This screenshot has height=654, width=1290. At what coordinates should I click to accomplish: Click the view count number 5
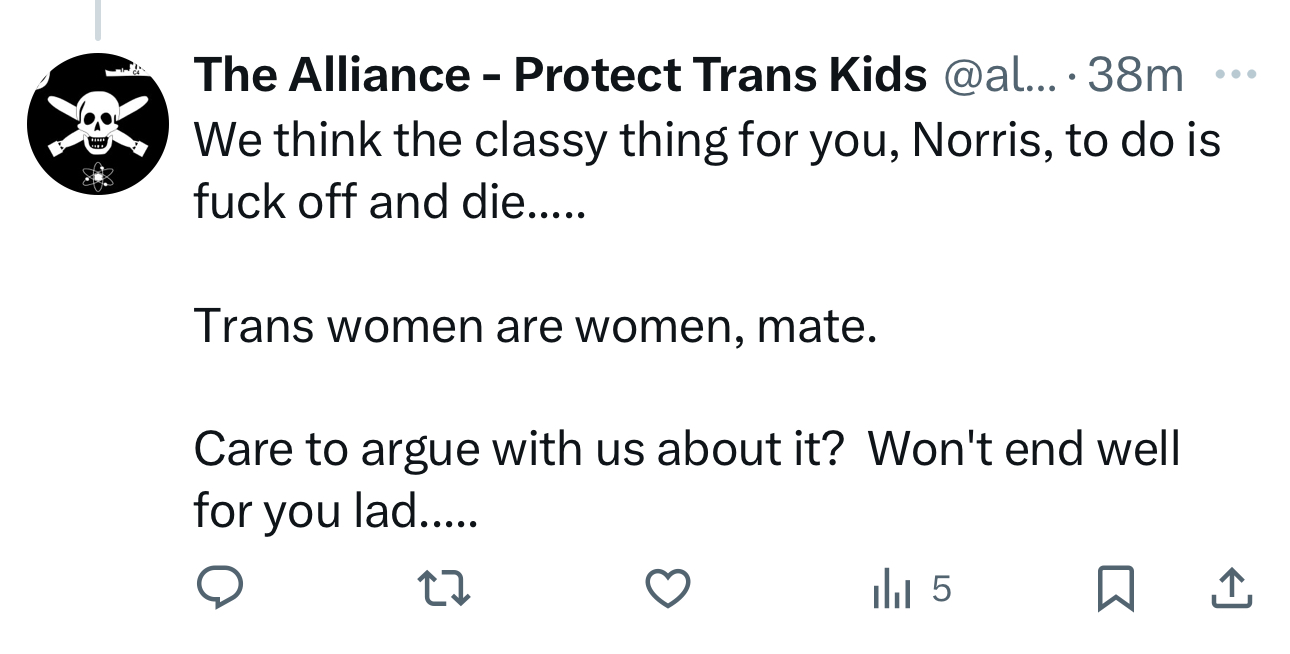tap(941, 588)
